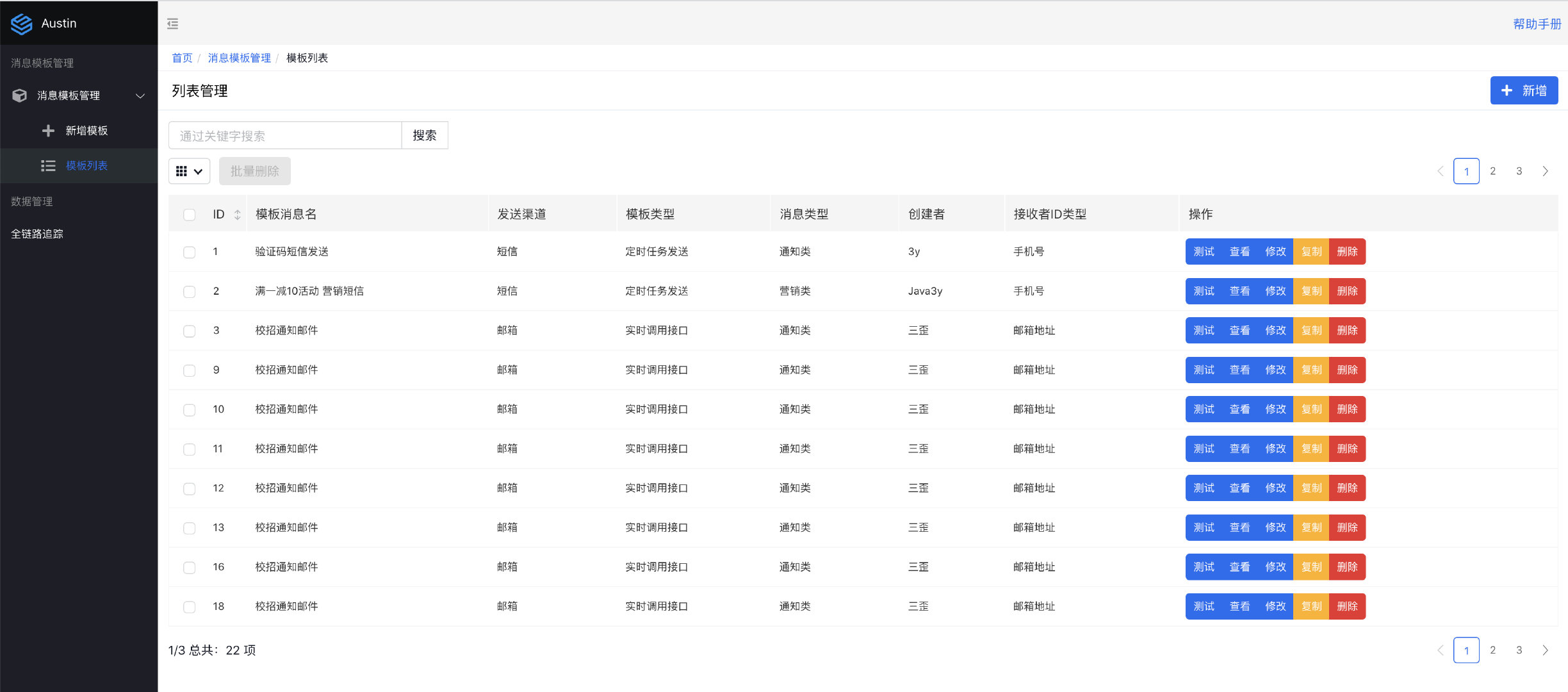
Task: Click the plus icon for 新增模板
Action: click(x=48, y=131)
